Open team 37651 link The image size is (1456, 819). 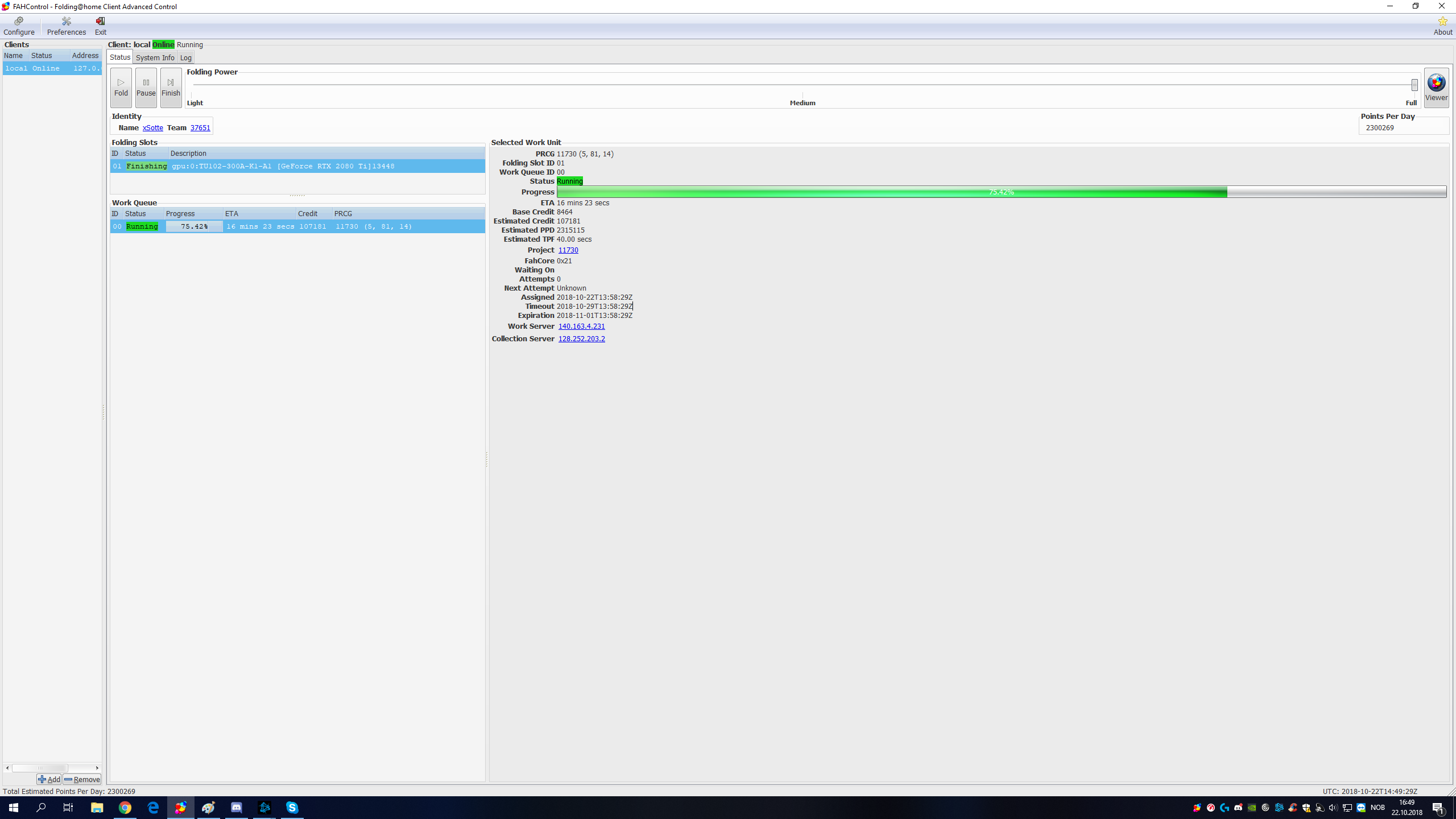pos(200,127)
